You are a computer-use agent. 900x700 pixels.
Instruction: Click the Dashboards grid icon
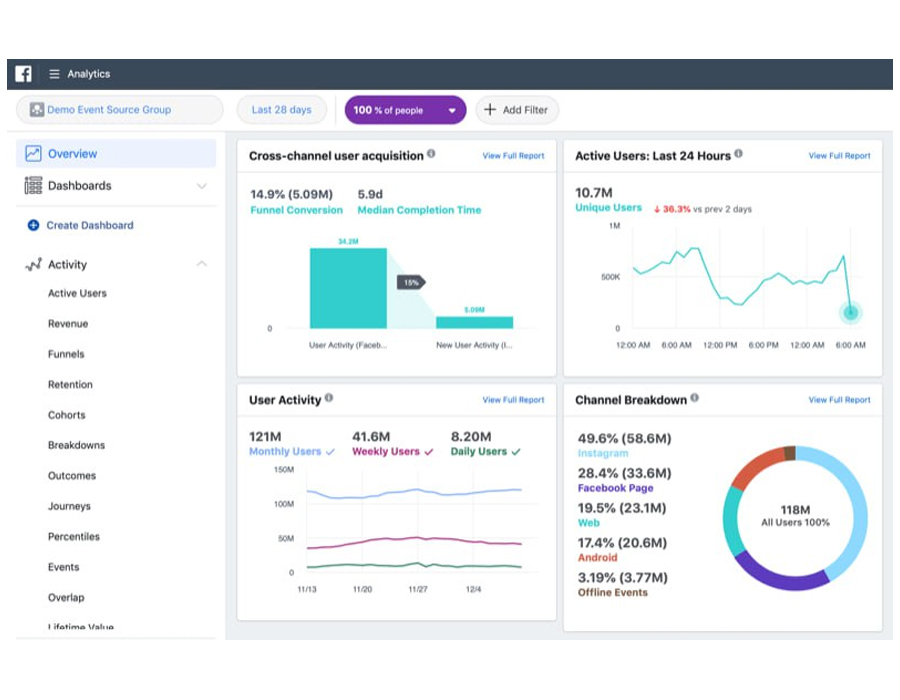click(33, 186)
